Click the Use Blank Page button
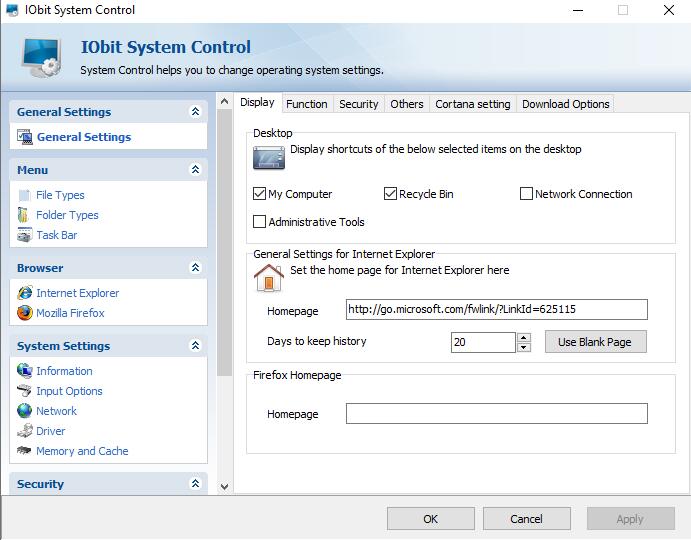691x540 pixels. [595, 342]
